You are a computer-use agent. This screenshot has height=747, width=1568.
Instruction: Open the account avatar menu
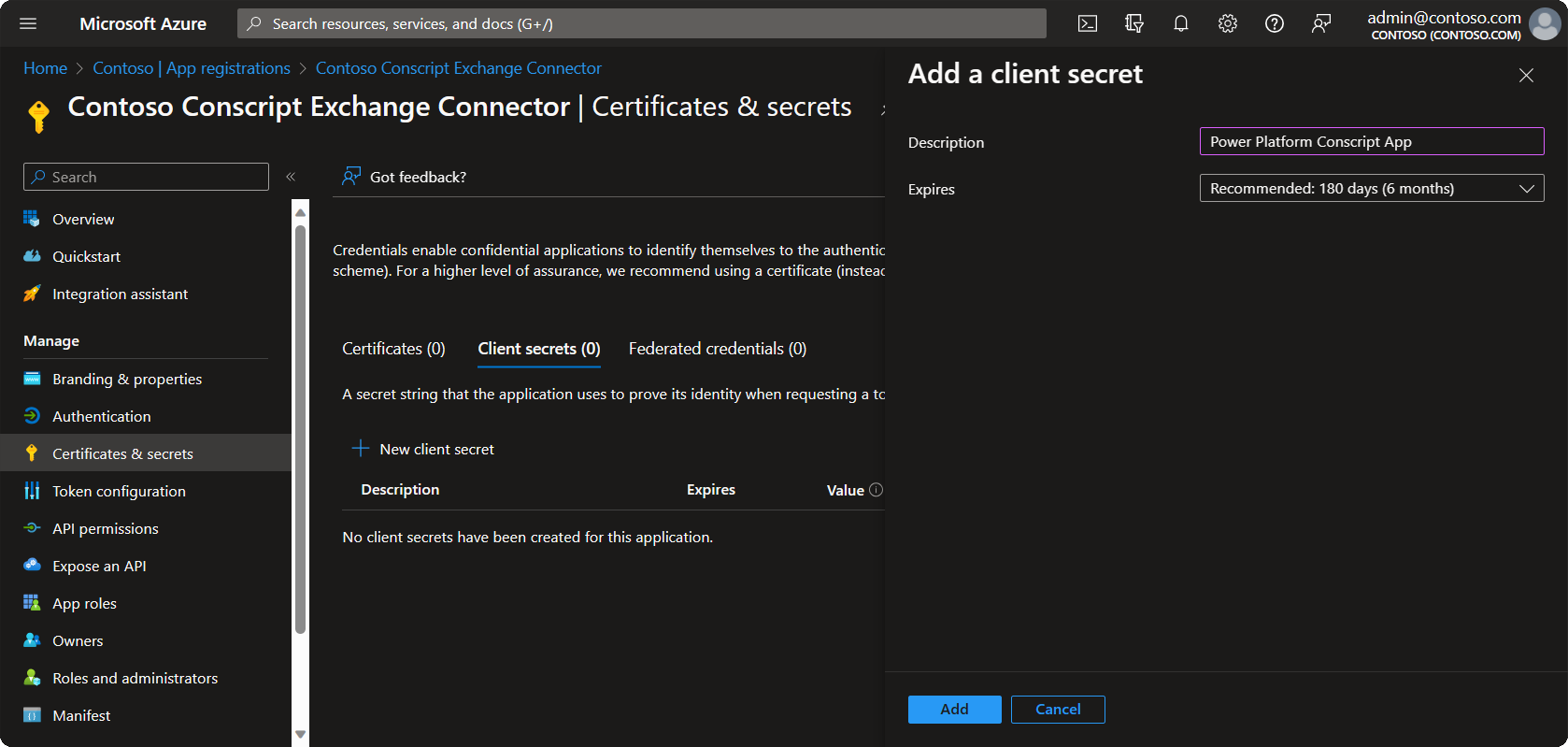(1545, 24)
